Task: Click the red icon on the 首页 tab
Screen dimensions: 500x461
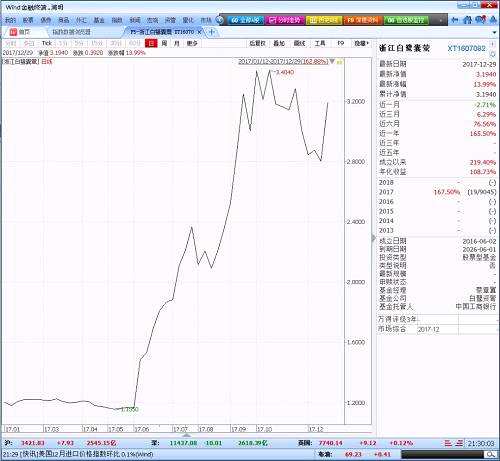Action: 13,32
